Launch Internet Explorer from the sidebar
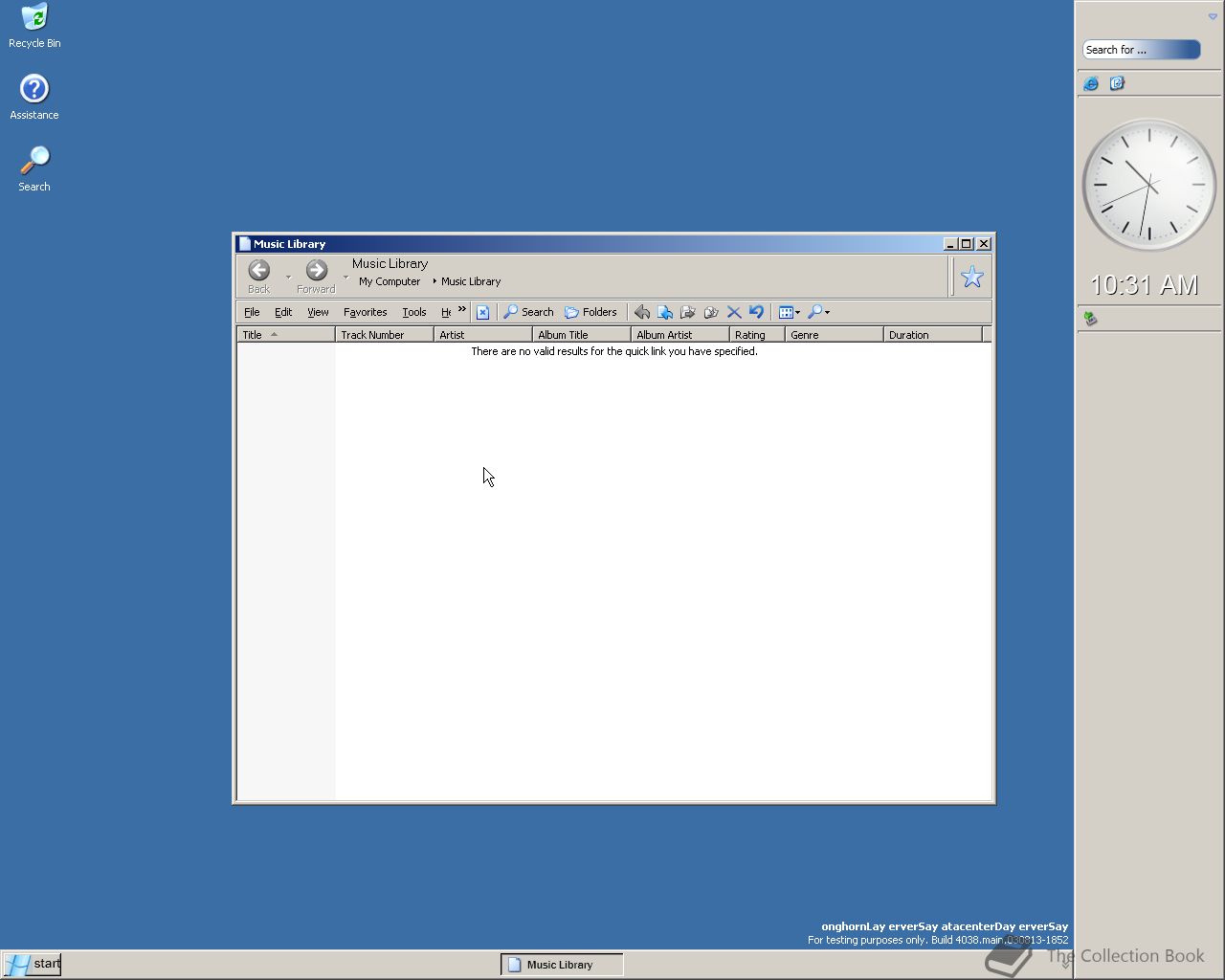This screenshot has width=1225, height=980. (1091, 84)
